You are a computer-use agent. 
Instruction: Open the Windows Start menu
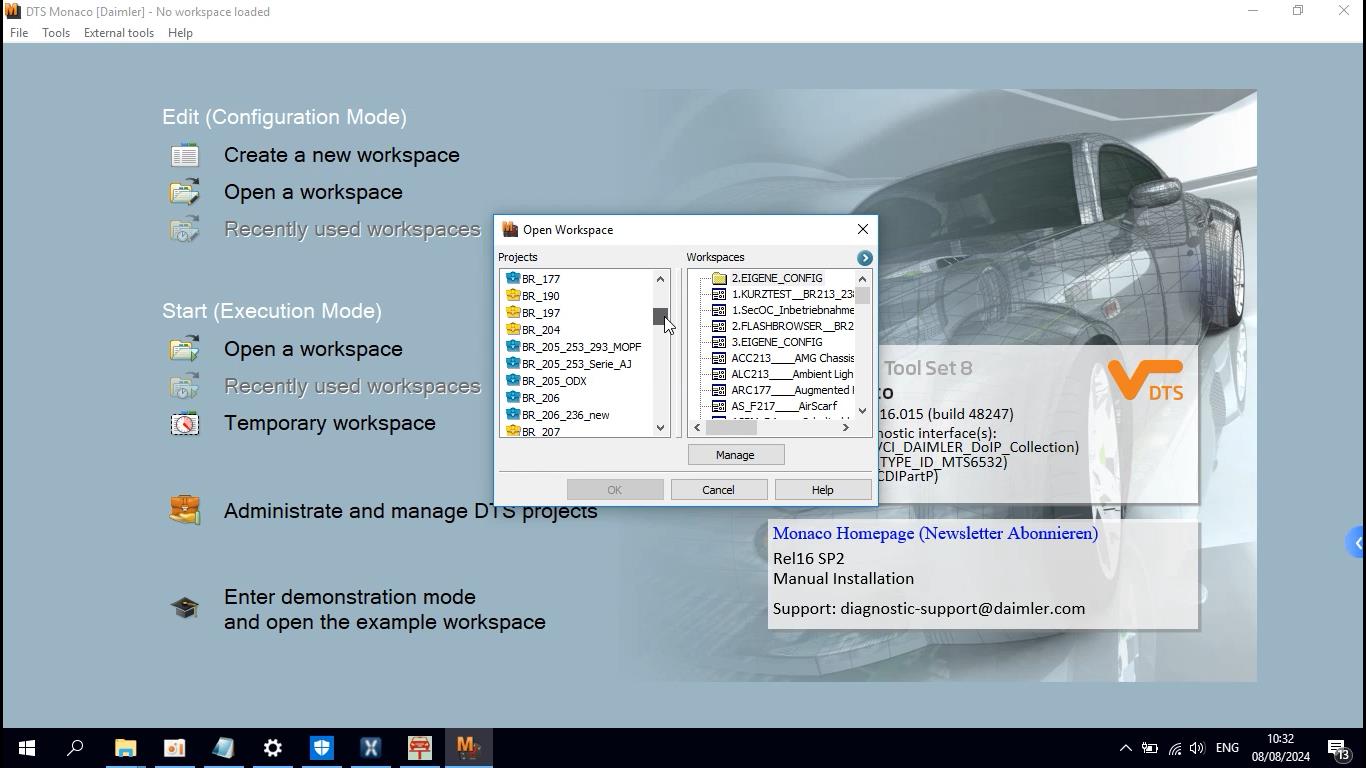tap(26, 748)
